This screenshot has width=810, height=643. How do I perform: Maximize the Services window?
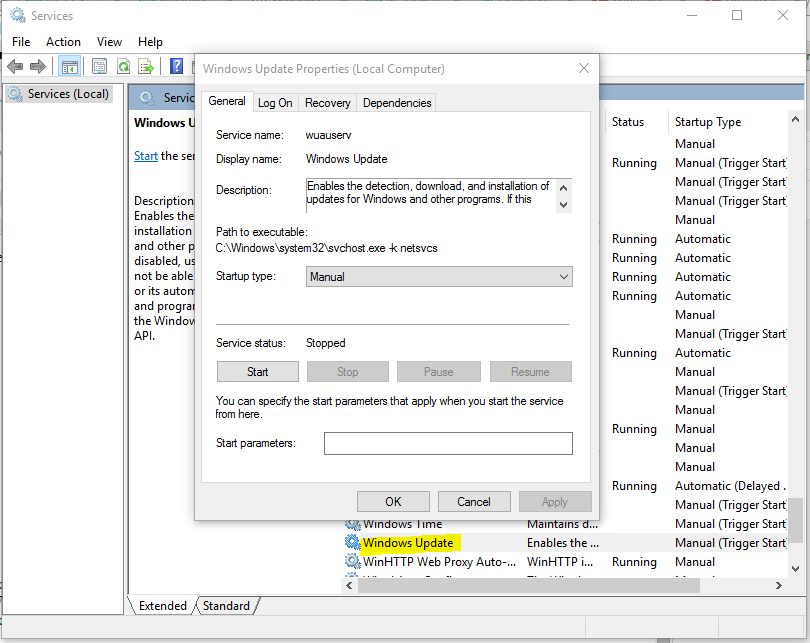737,15
